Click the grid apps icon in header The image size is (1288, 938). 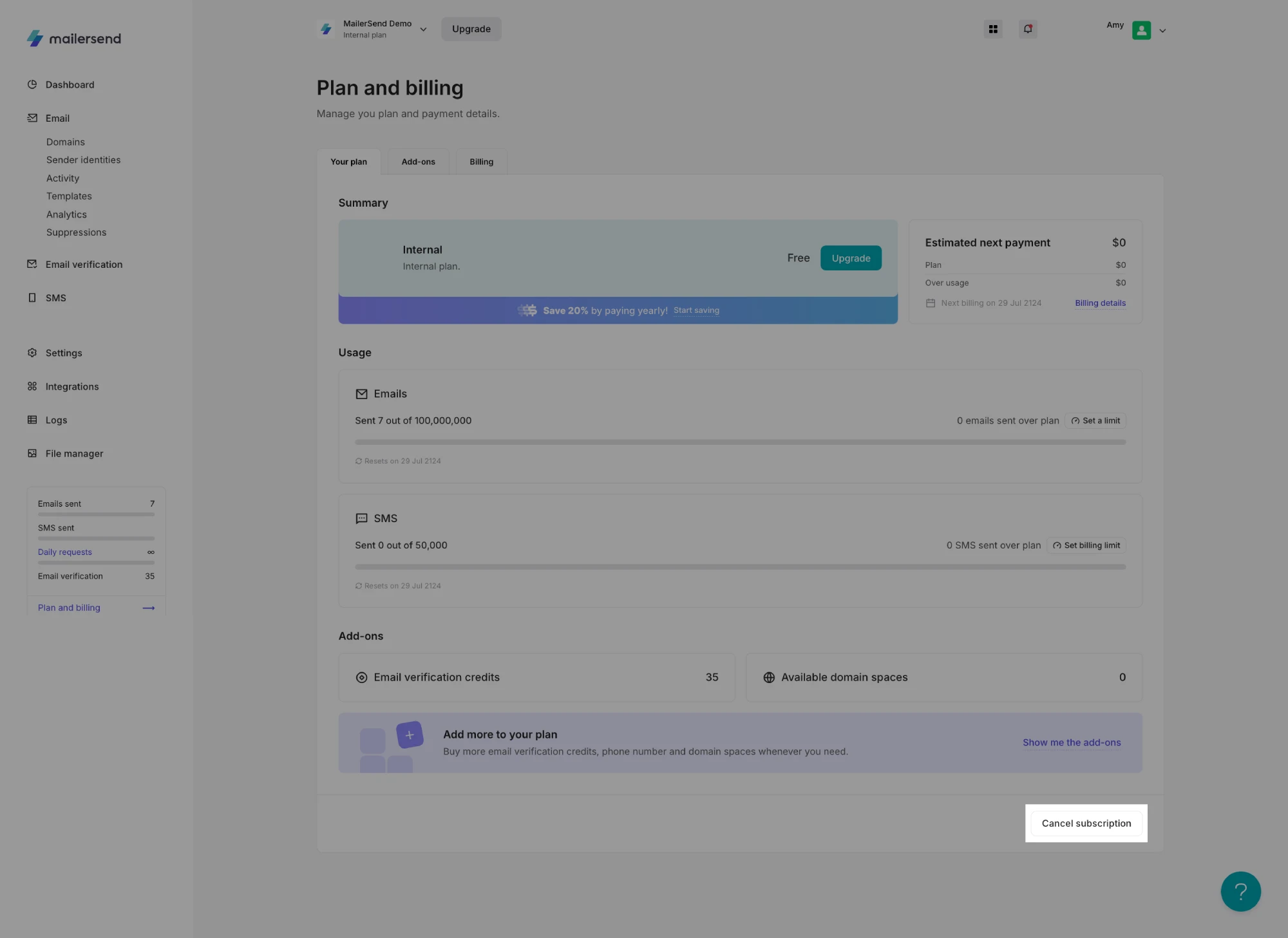993,29
